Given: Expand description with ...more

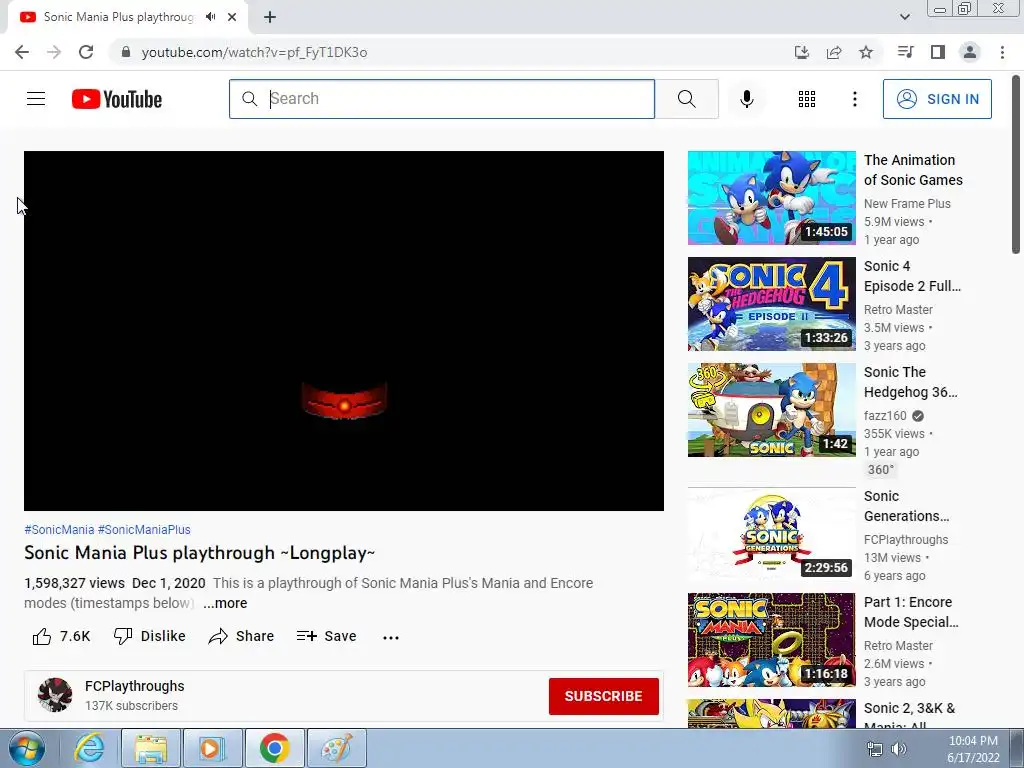Looking at the screenshot, I should [x=225, y=603].
